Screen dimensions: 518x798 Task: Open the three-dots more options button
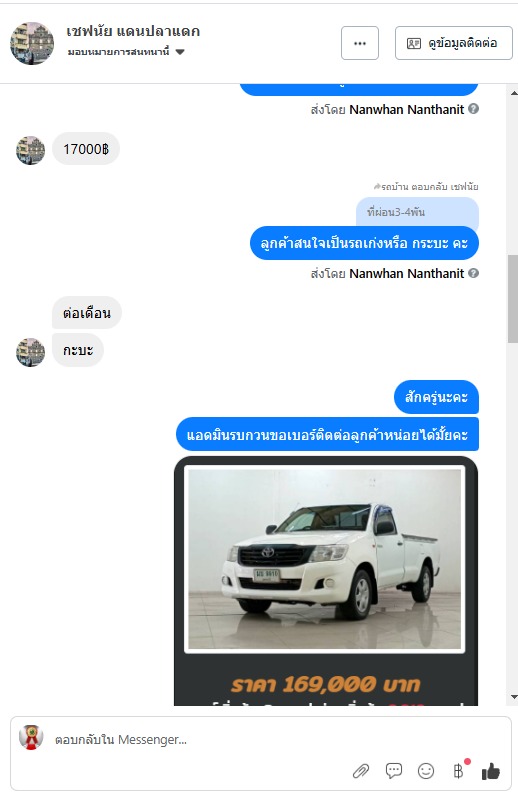coord(360,43)
